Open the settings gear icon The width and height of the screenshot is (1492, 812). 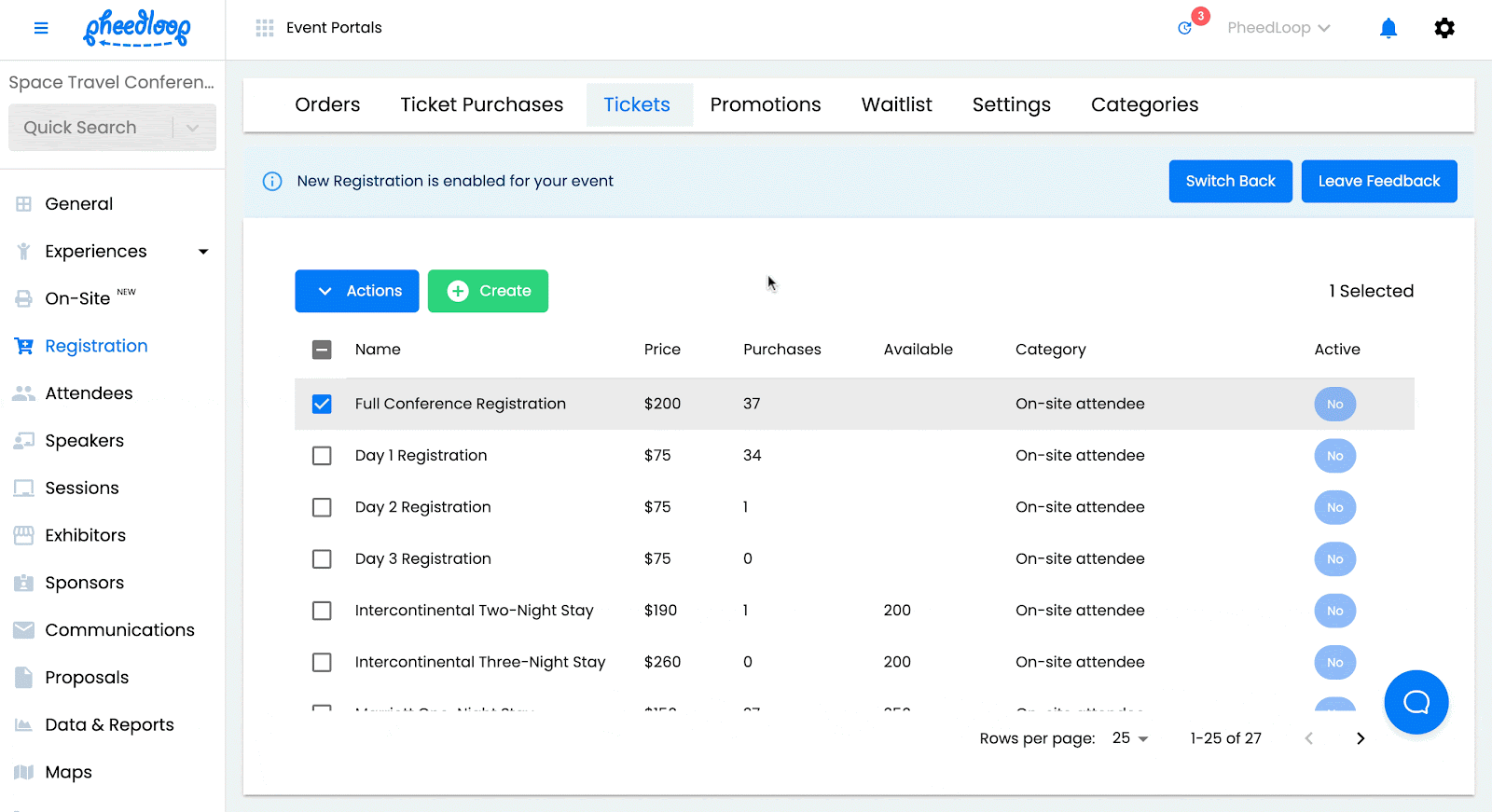tap(1444, 28)
